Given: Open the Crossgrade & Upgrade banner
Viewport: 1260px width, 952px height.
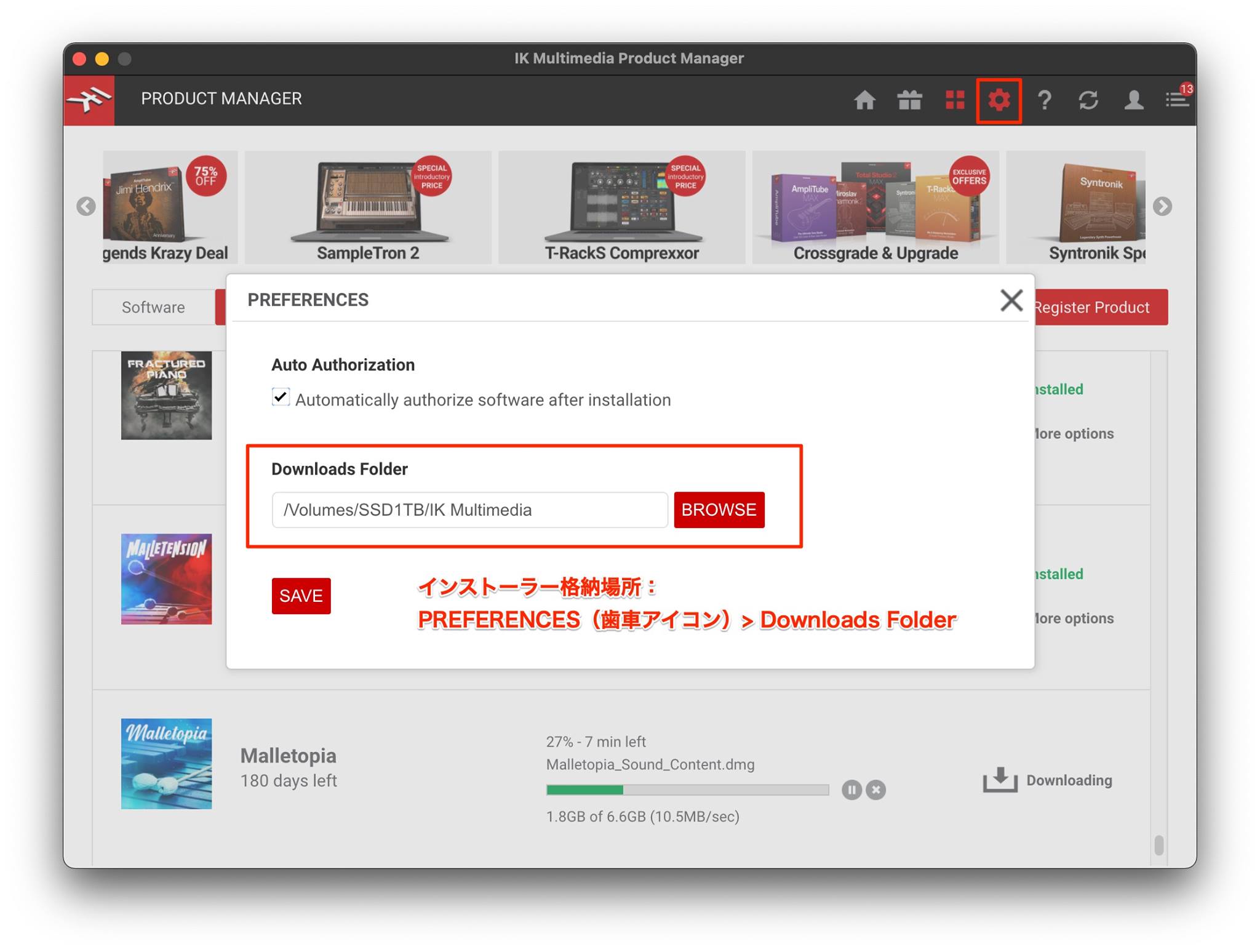Looking at the screenshot, I should click(x=875, y=207).
